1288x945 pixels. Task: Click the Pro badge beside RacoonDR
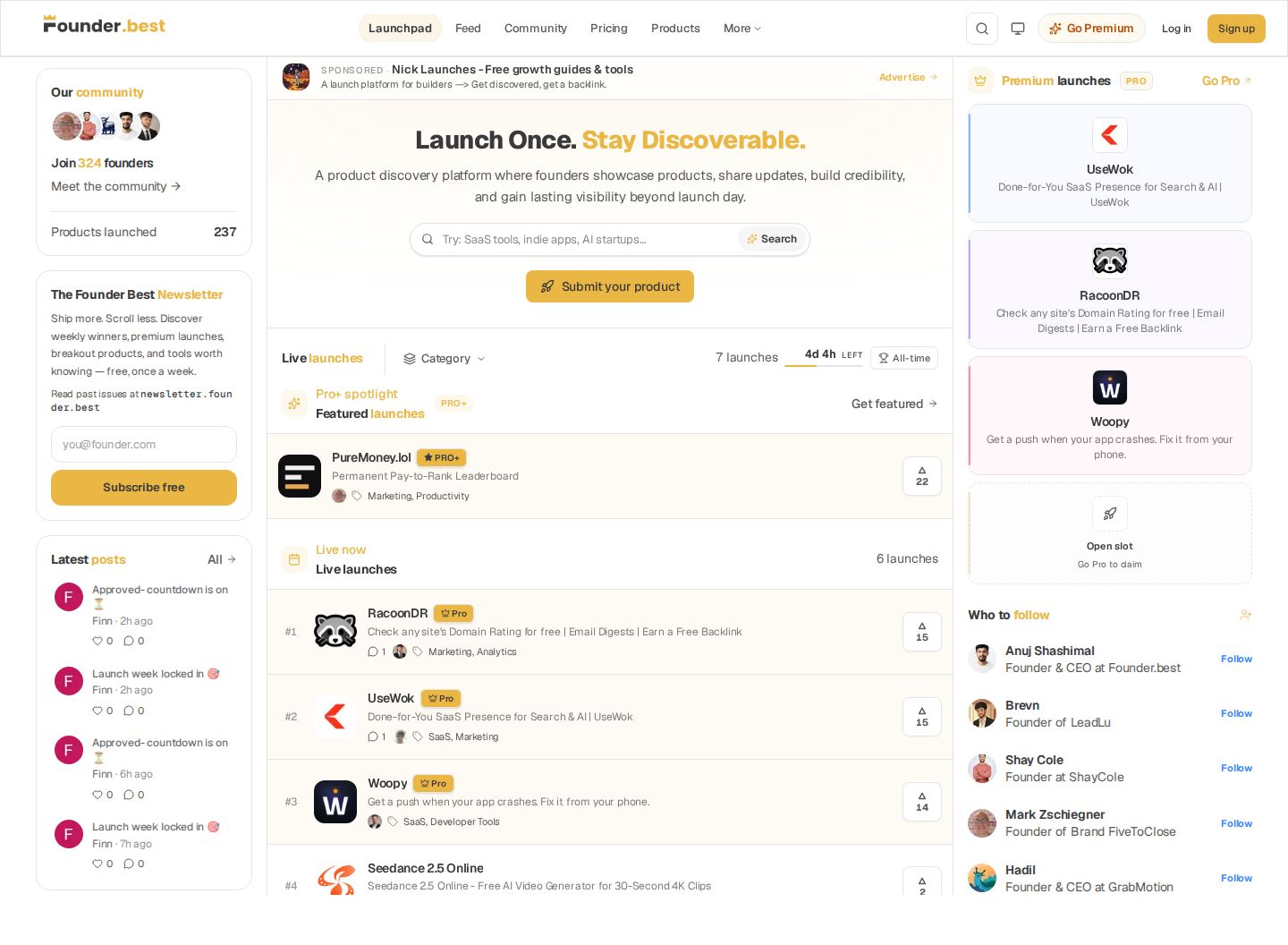click(453, 613)
